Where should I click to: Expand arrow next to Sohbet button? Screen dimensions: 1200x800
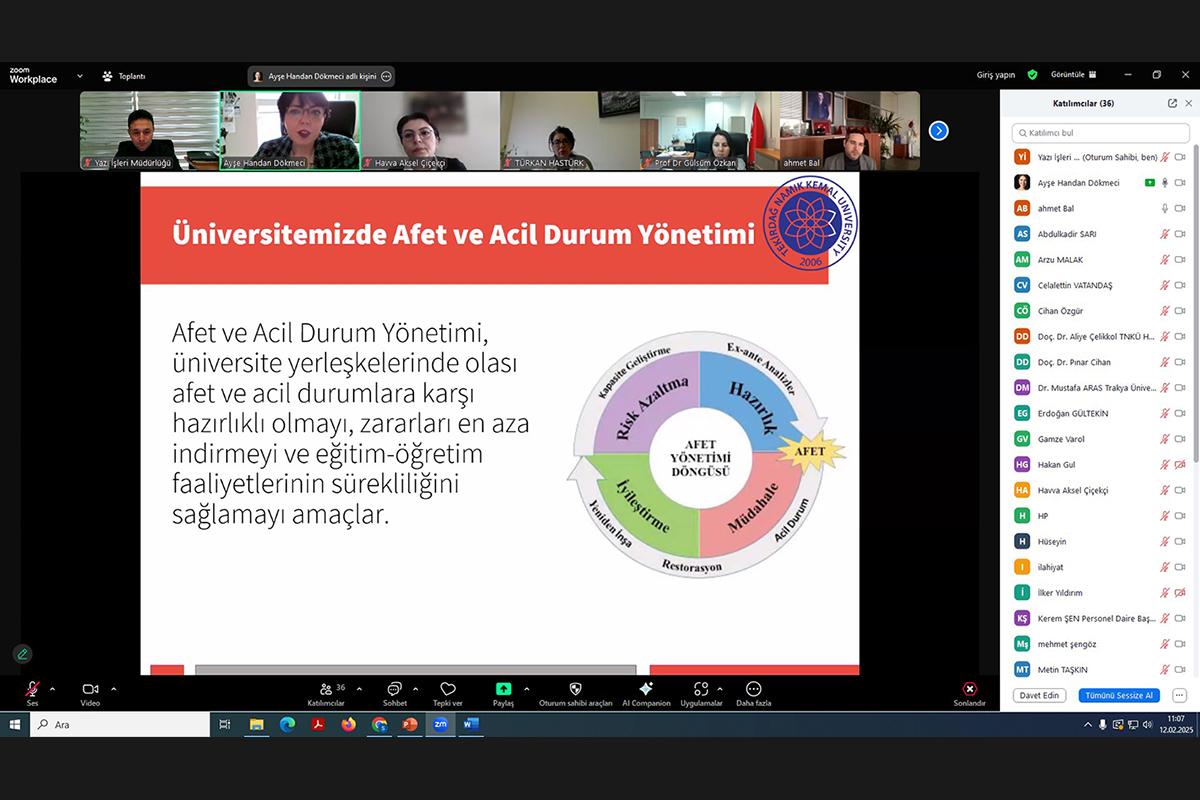(x=415, y=688)
